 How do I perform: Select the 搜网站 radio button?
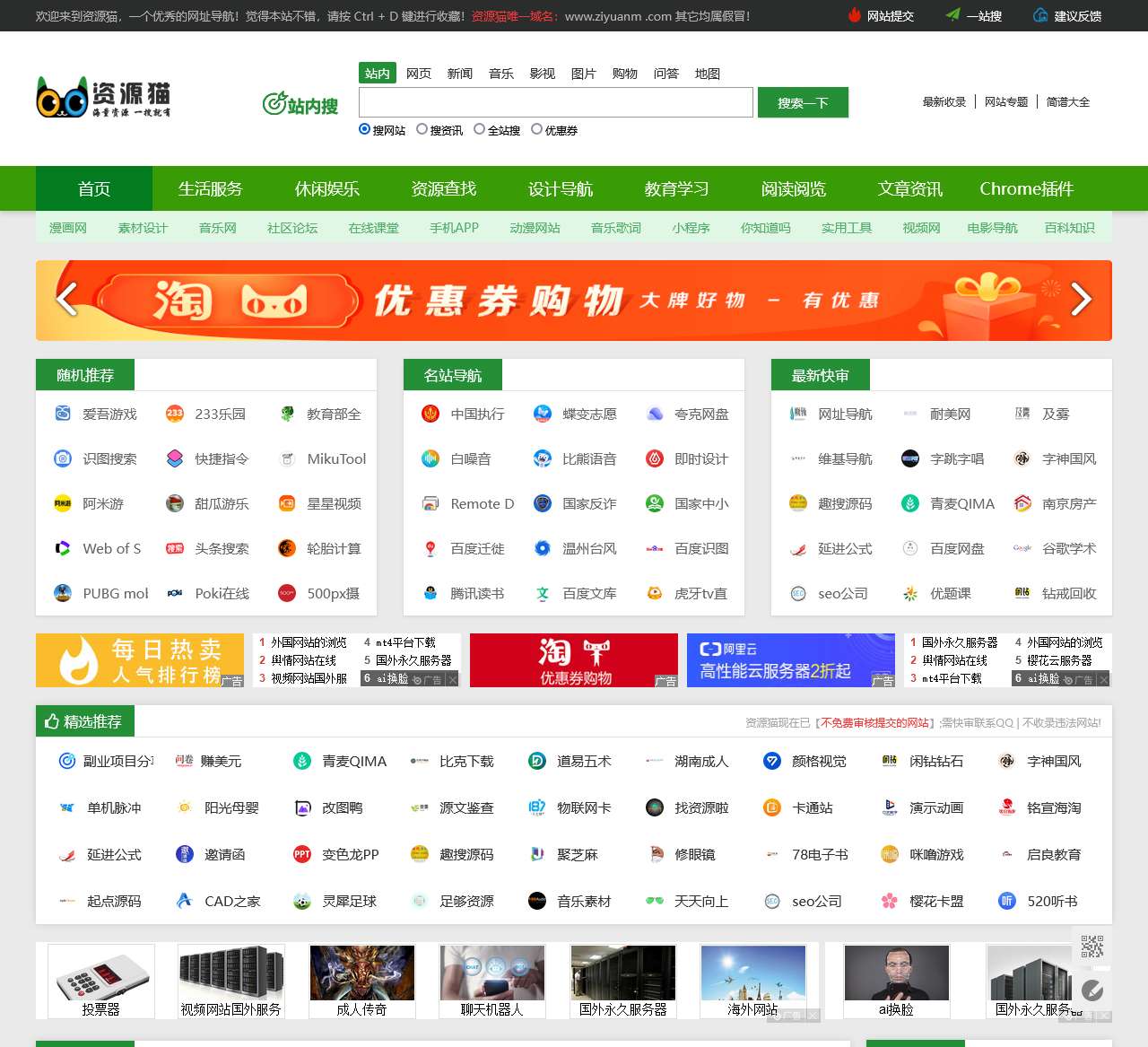click(363, 129)
